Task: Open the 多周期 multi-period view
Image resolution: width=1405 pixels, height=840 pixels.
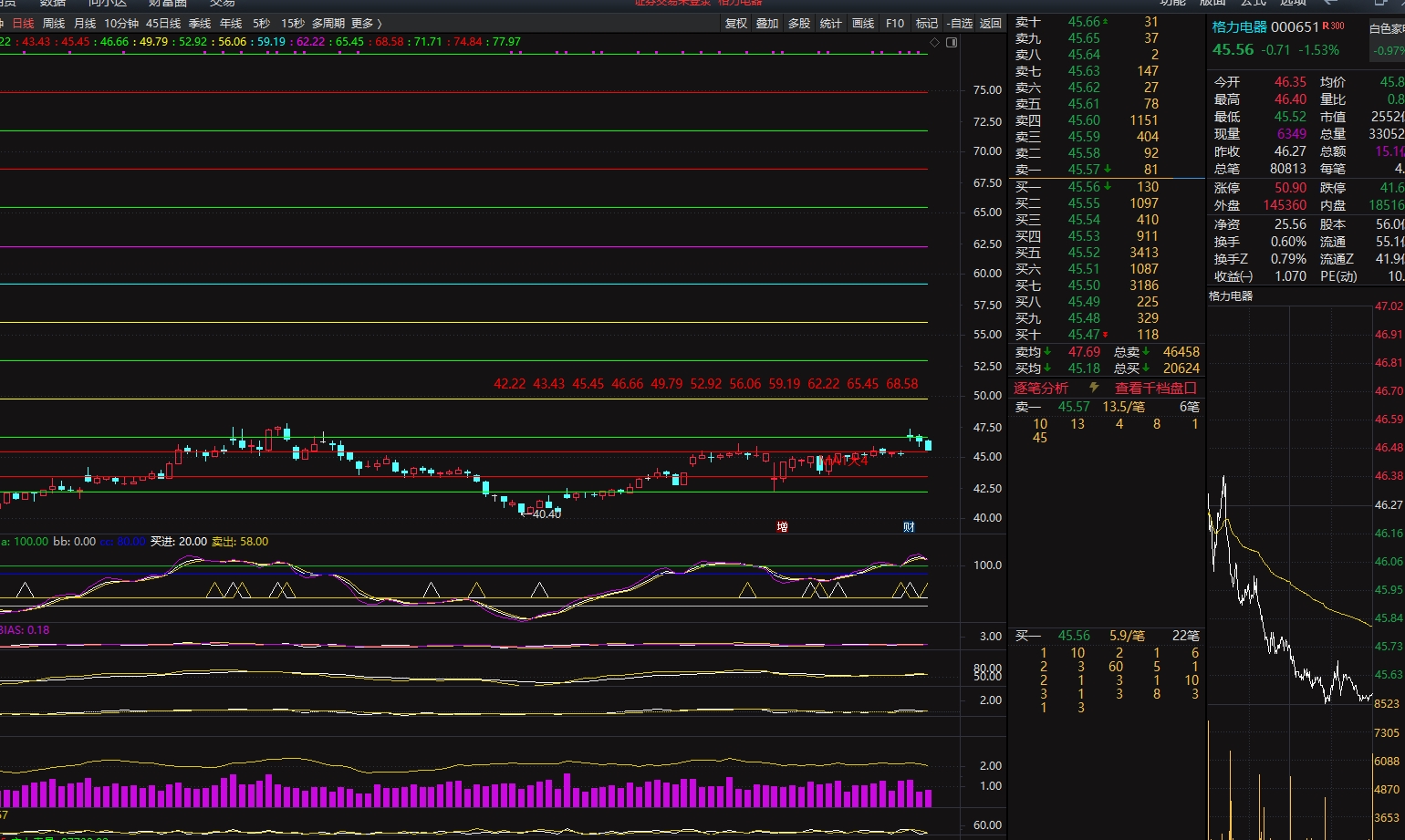Action: [328, 23]
